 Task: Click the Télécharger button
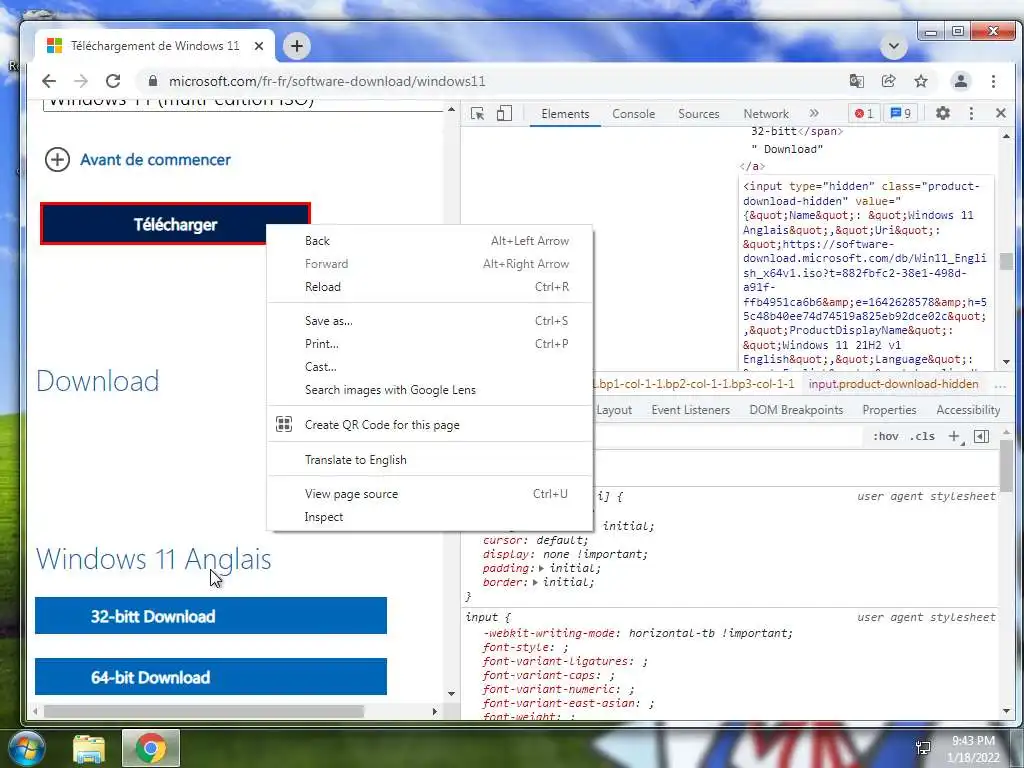pos(175,224)
